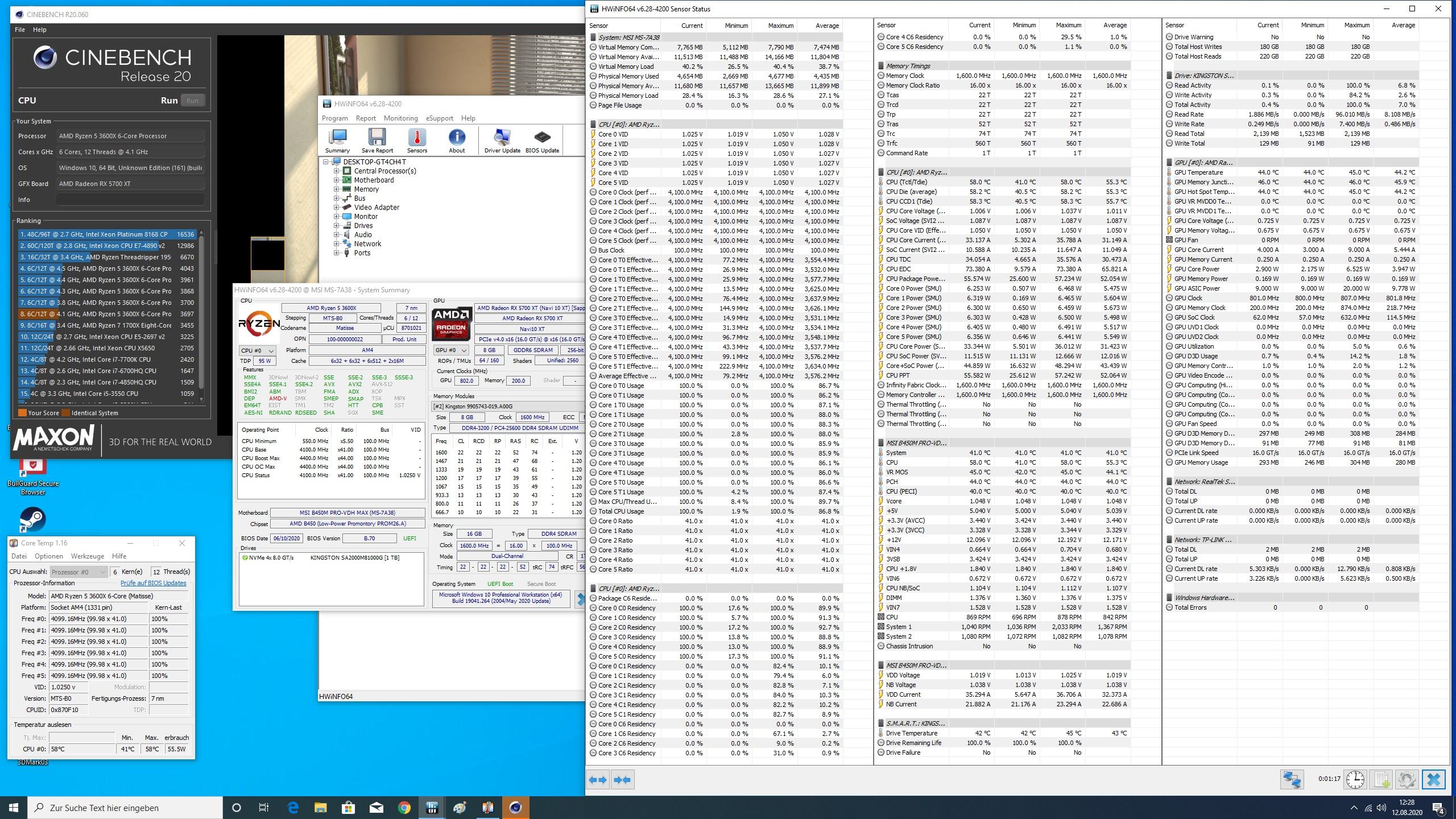Open Werkzeuge menu in Core Temp

point(88,556)
